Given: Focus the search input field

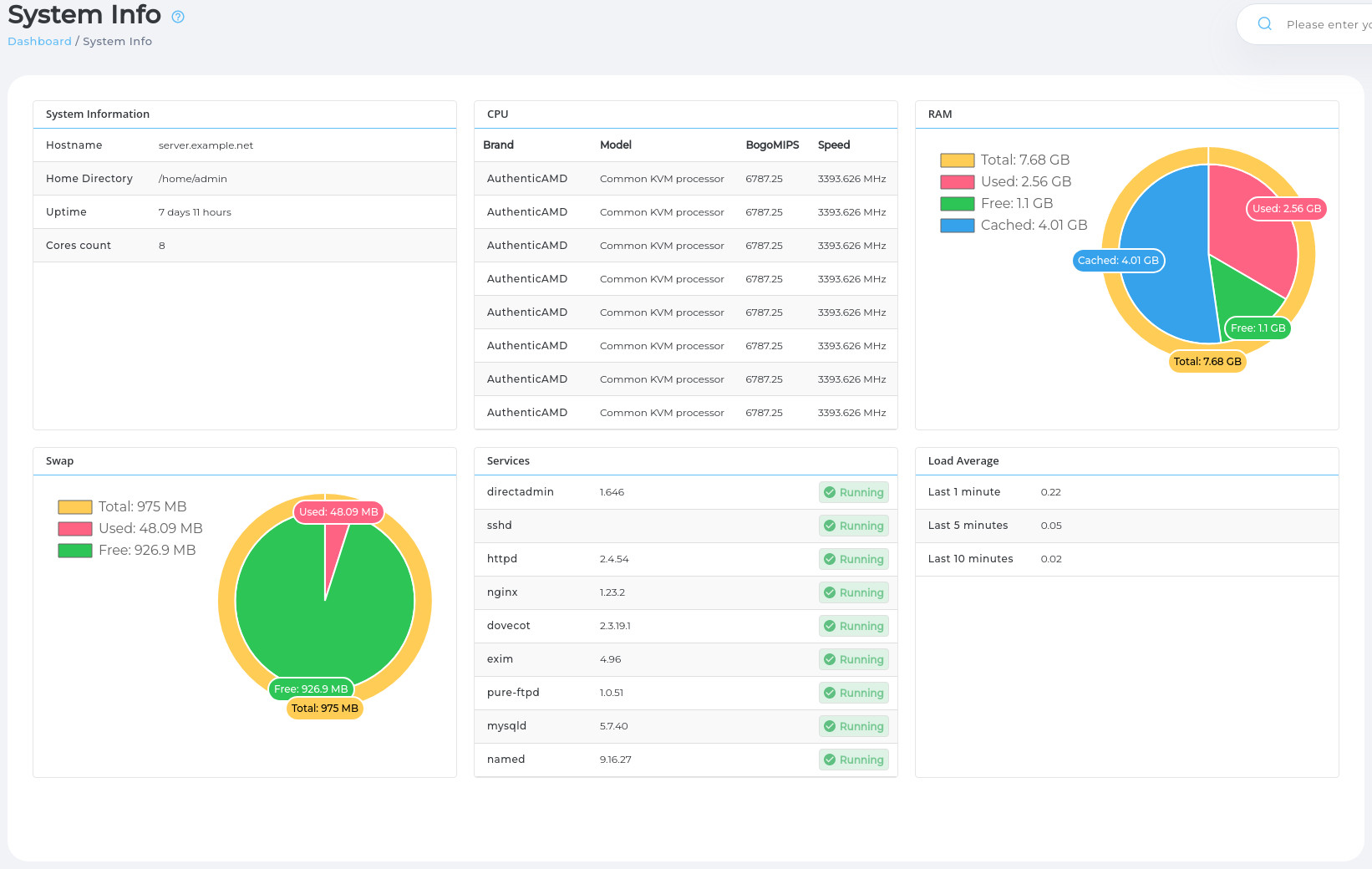Looking at the screenshot, I should tap(1327, 25).
